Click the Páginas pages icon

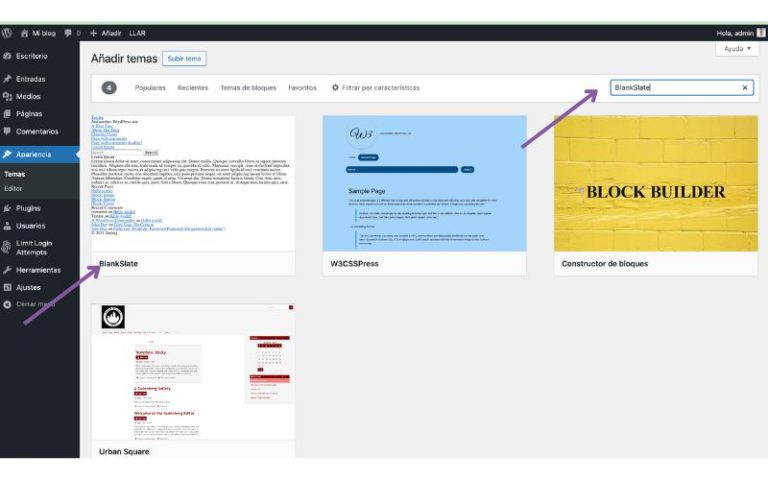[x=7, y=114]
